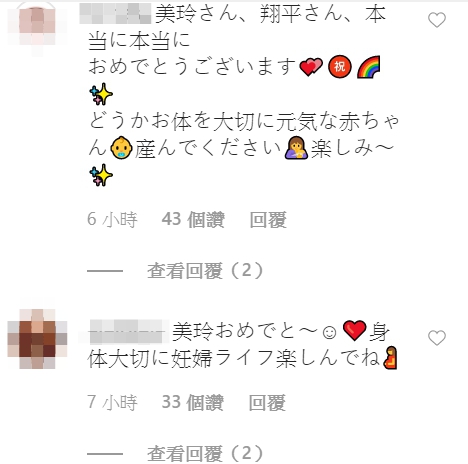Screen dimensions: 468x464
Task: Click the 7 小時 timestamp
Action: coord(112,403)
